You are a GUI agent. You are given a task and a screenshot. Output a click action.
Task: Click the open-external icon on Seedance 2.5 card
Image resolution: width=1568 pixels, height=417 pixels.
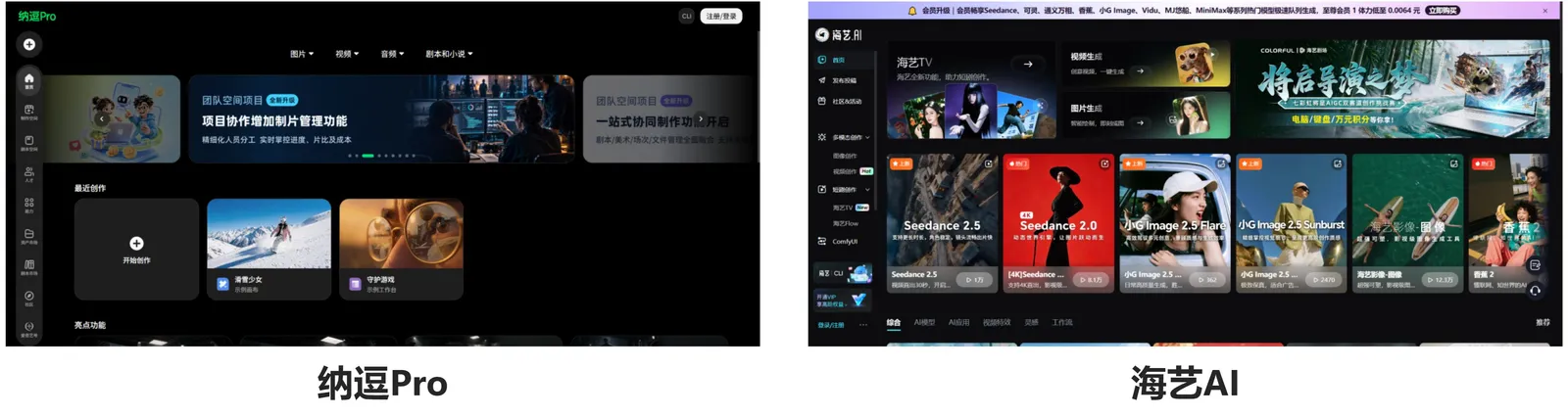click(x=988, y=164)
